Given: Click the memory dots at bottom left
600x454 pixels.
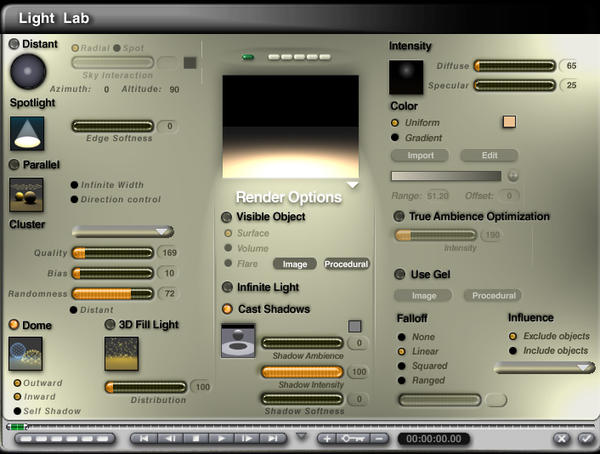Looking at the screenshot, I should 64,439.
